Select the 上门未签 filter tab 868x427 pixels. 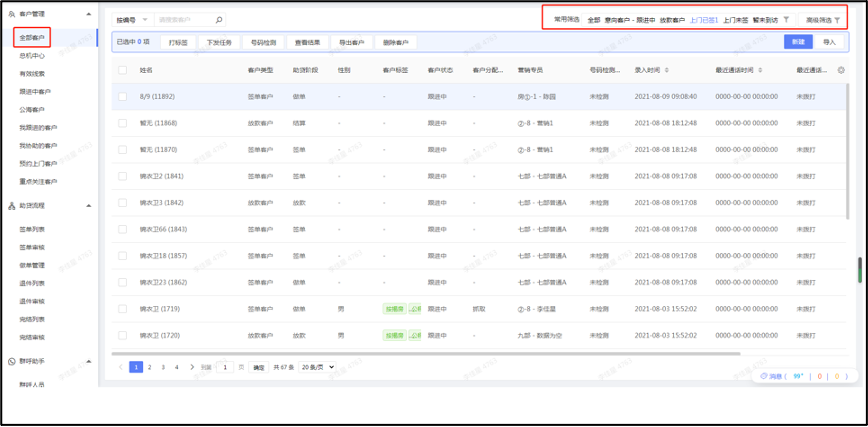(x=736, y=20)
